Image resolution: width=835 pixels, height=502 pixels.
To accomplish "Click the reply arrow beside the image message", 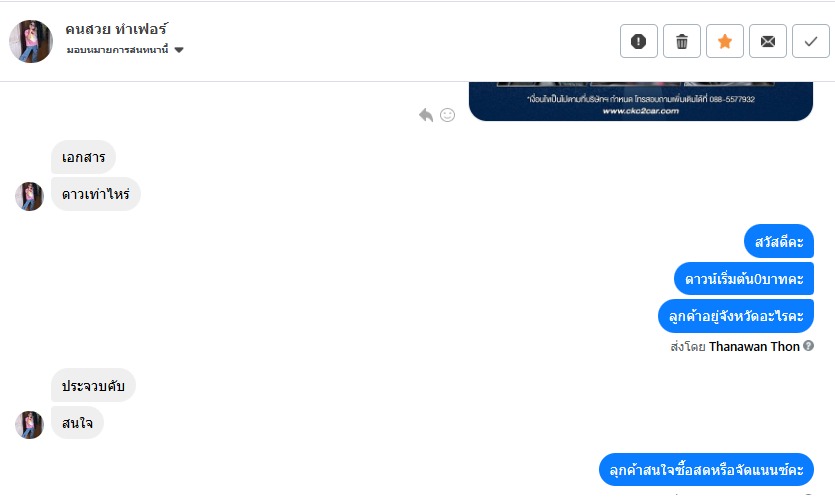I will pos(425,114).
